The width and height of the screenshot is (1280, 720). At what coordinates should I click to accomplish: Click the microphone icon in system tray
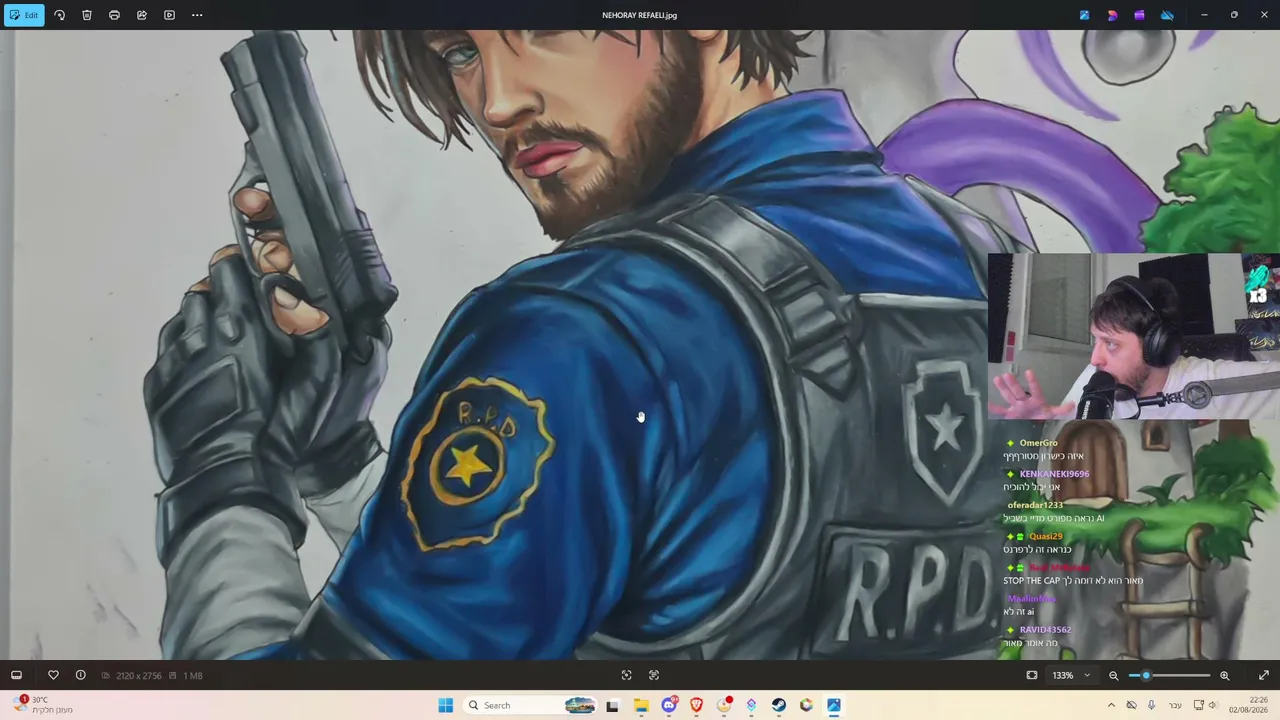tap(1151, 705)
